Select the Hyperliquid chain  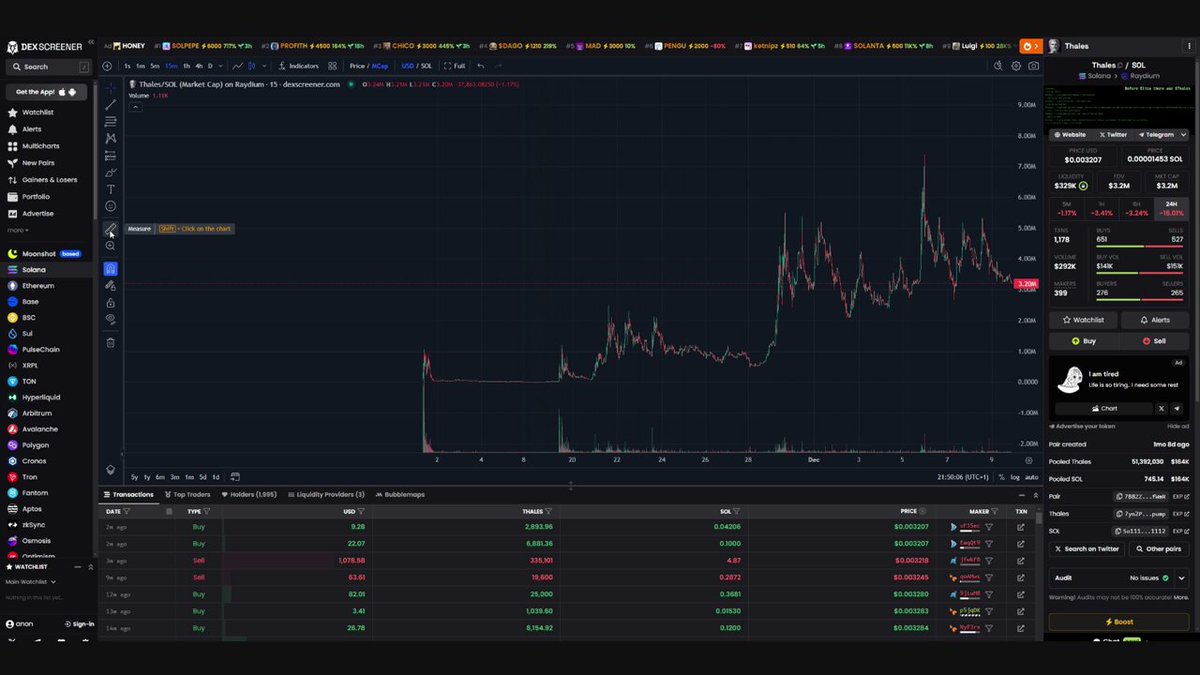41,397
